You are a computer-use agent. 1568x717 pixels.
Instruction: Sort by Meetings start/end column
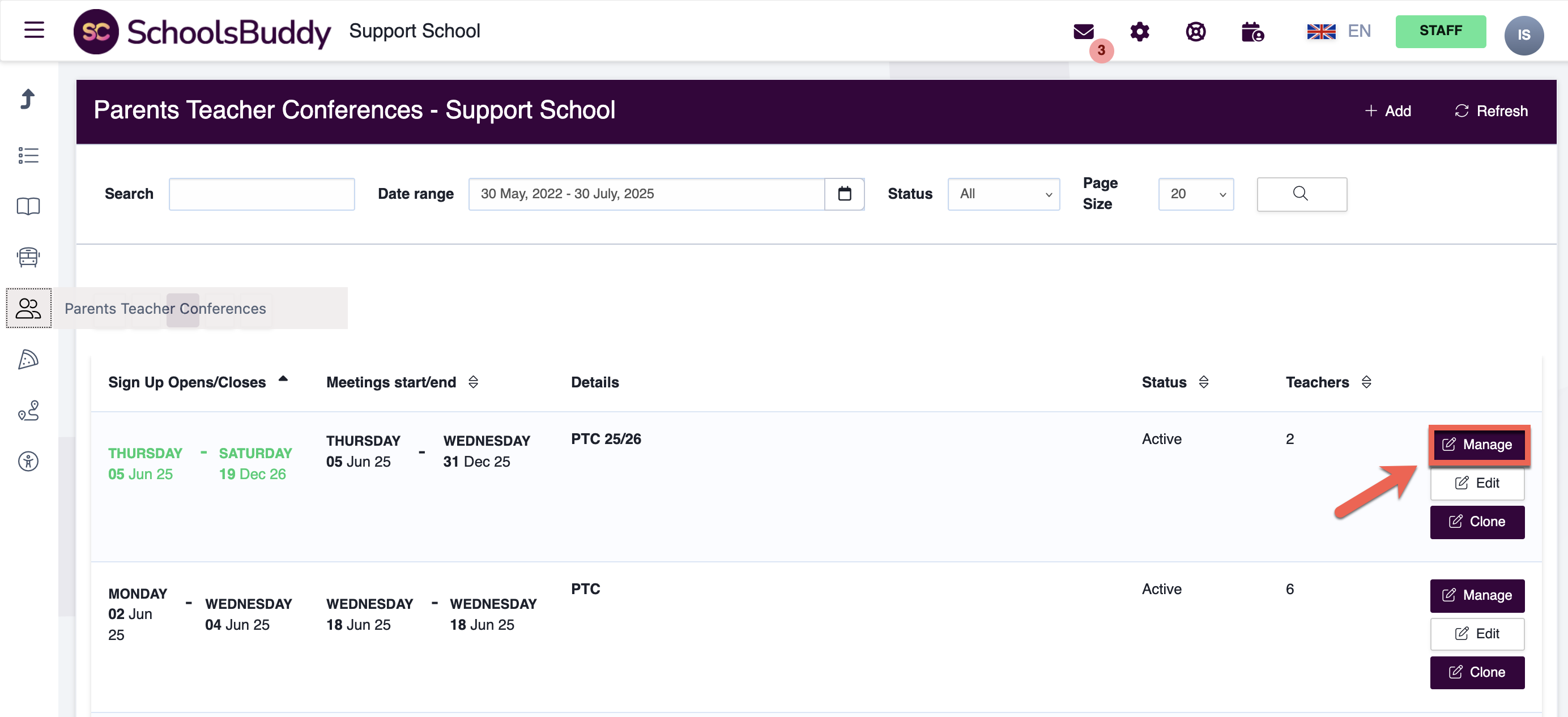coord(391,382)
